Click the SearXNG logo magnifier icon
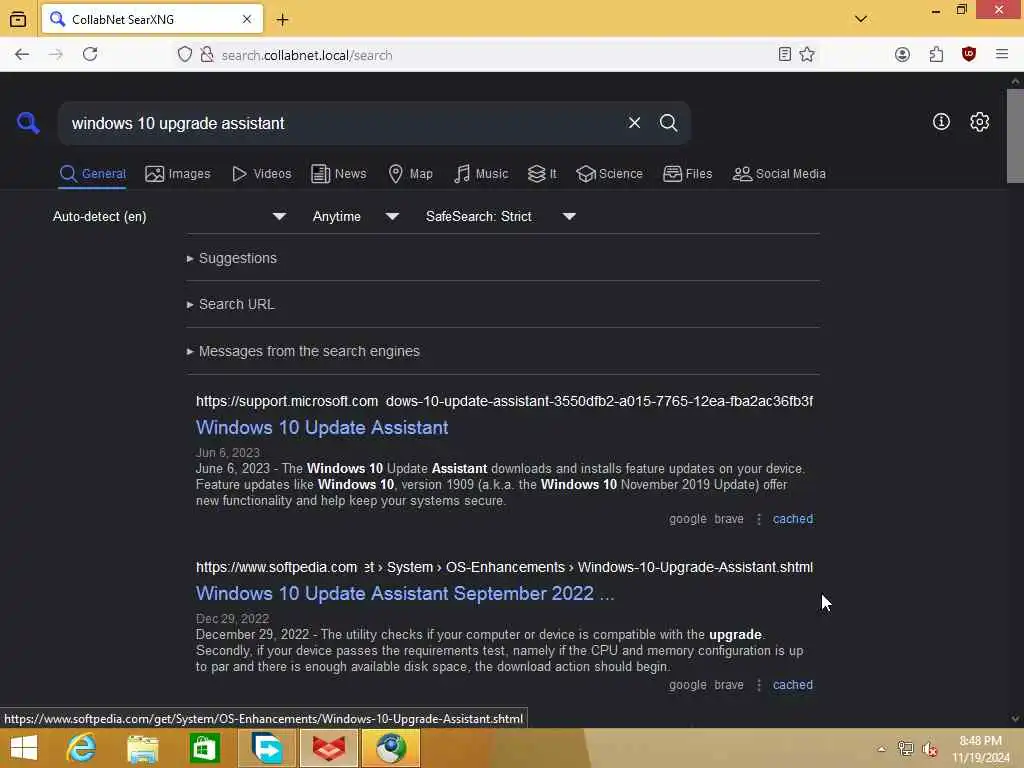Screen dimensions: 1024x768 (x=28, y=123)
